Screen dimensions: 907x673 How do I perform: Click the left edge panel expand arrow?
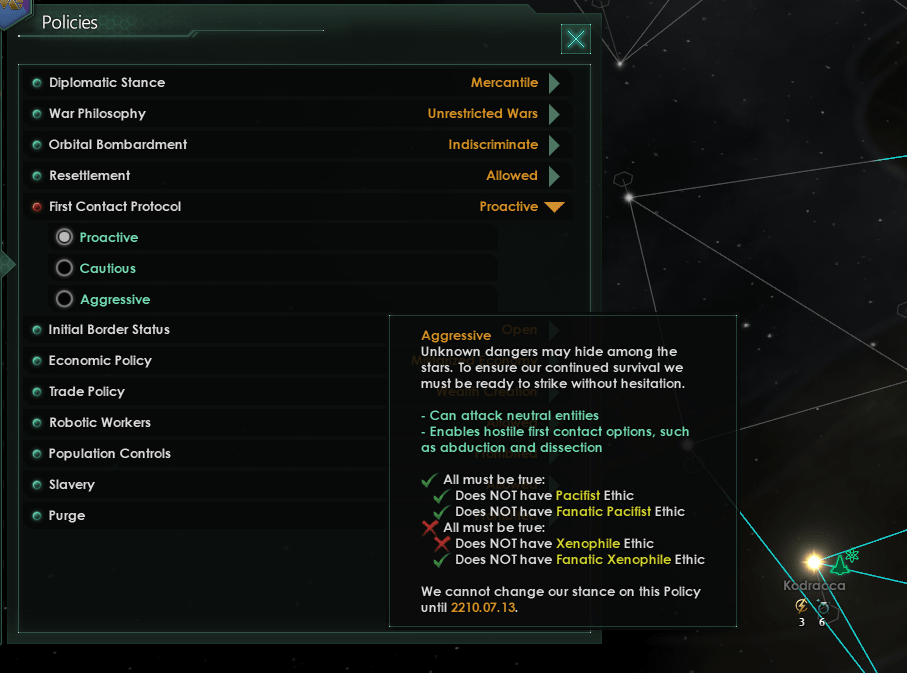(x=8, y=264)
